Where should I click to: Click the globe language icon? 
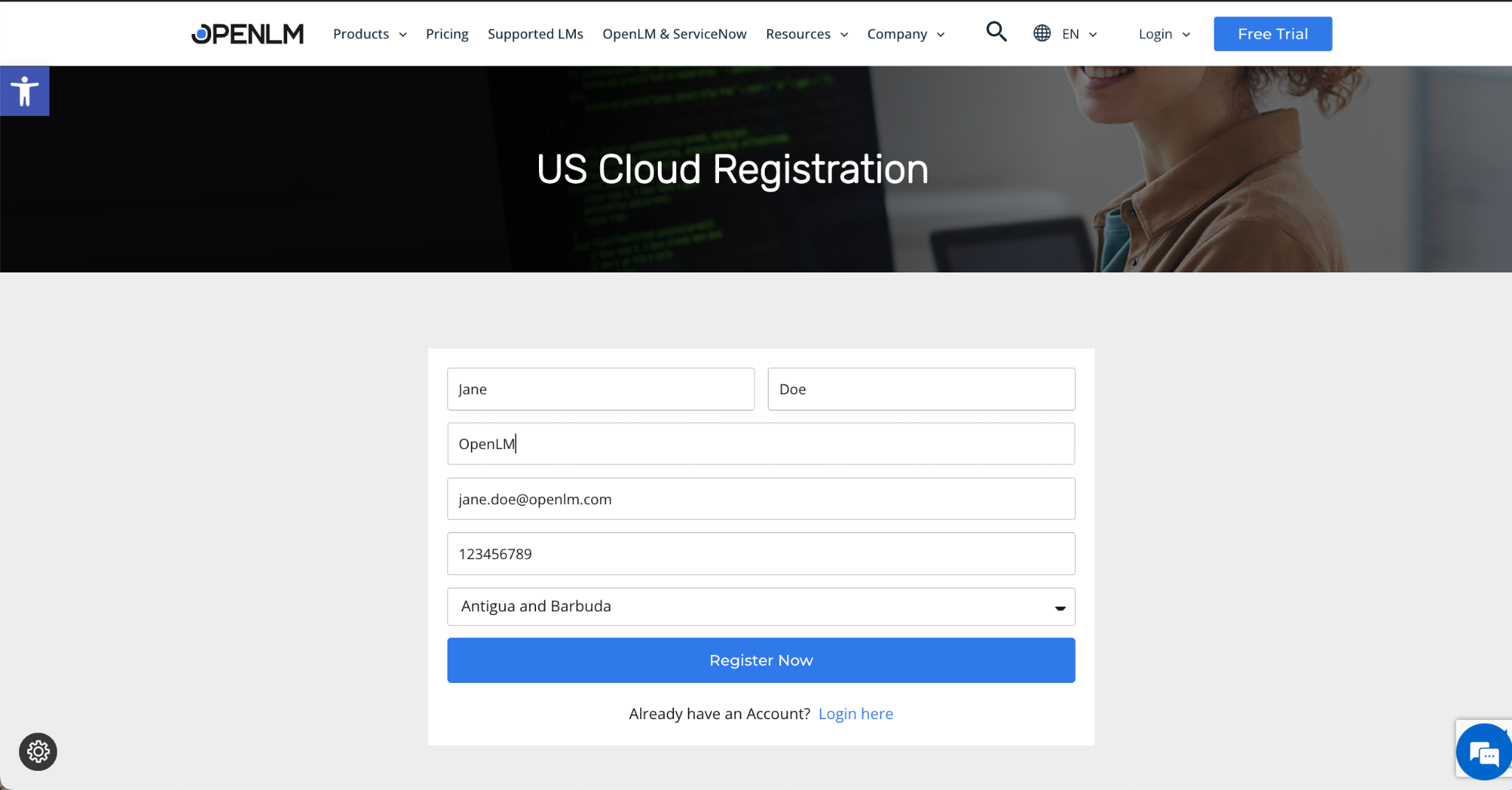click(1042, 33)
